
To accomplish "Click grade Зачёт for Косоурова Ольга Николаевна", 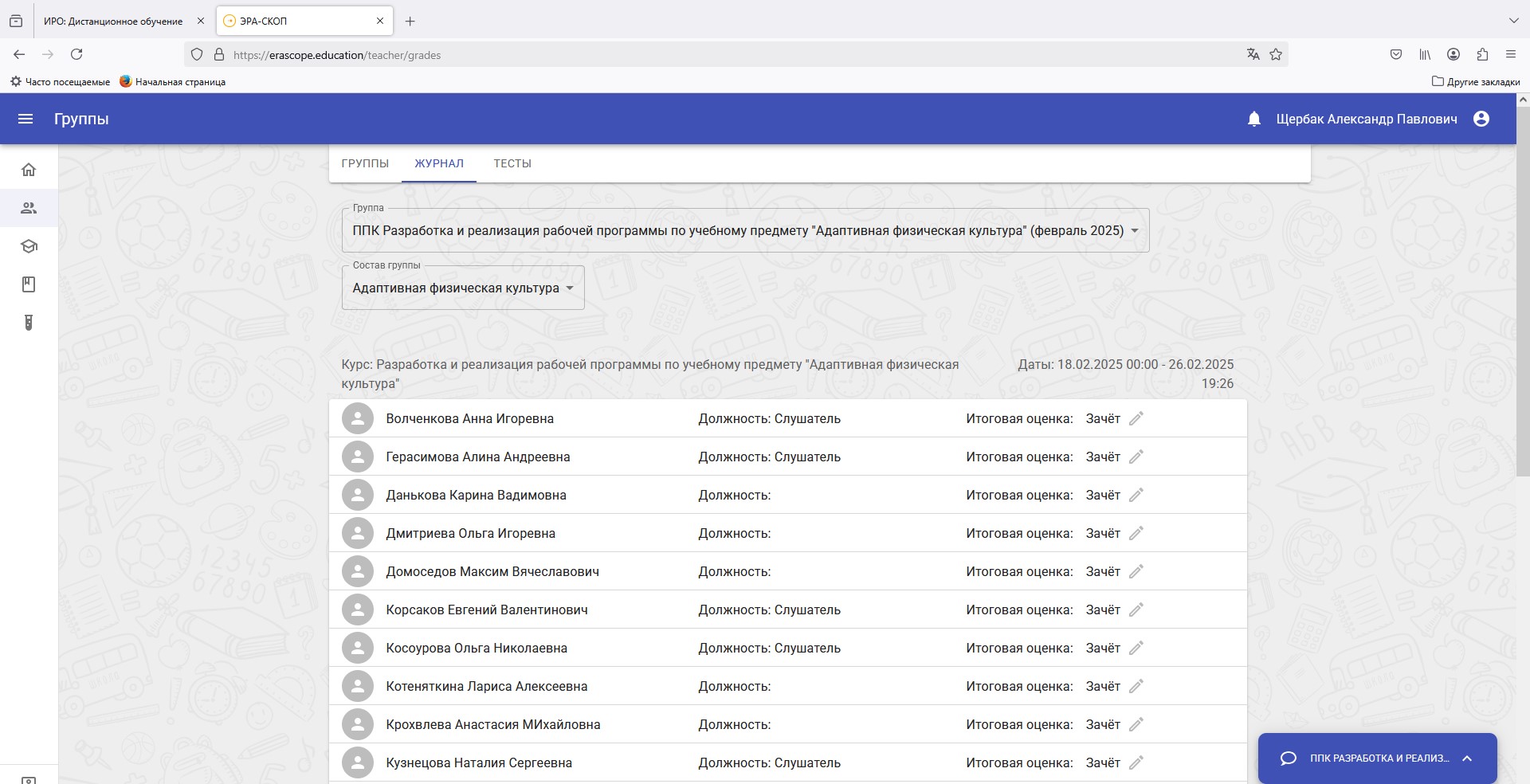I will click(x=1103, y=648).
